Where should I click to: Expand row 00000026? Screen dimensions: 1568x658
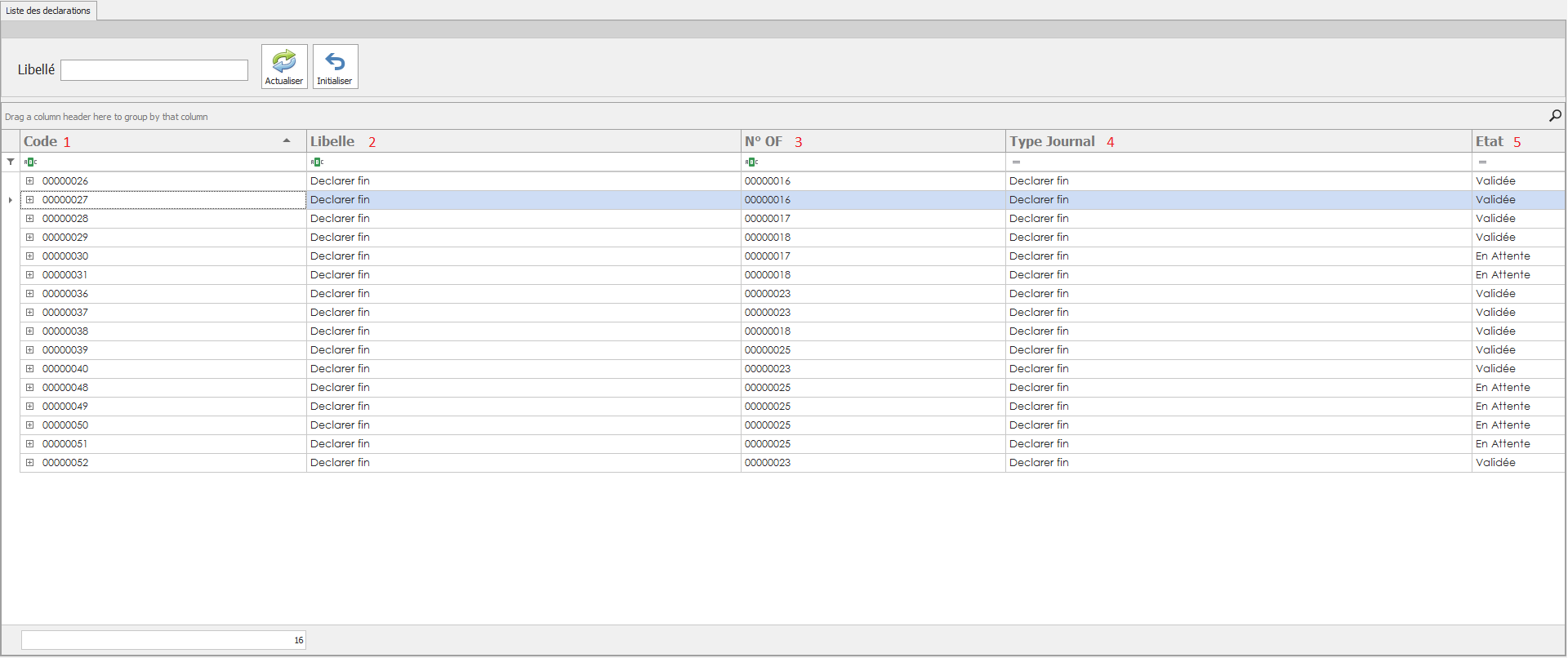pos(30,181)
